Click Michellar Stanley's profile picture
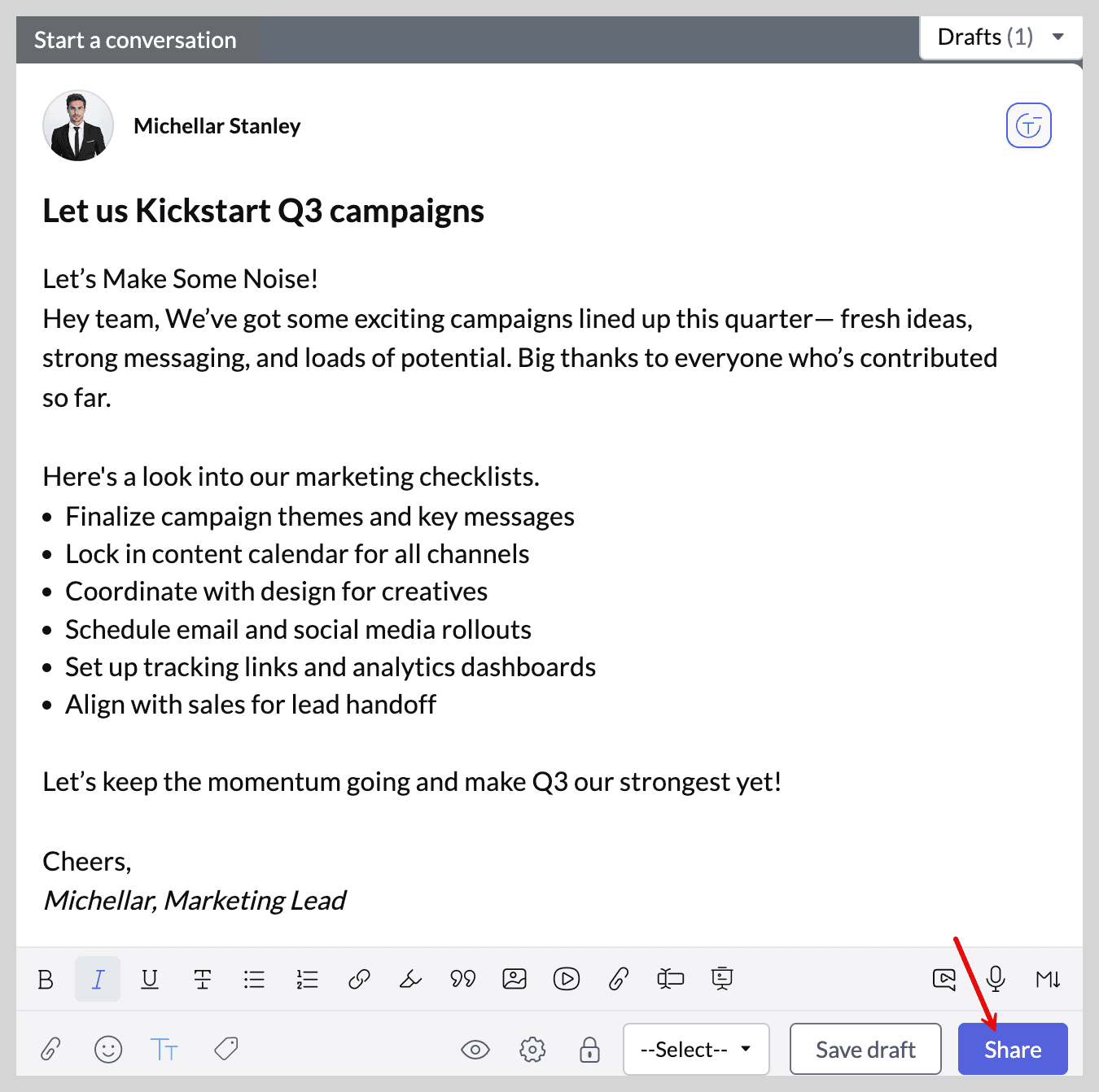 (78, 125)
